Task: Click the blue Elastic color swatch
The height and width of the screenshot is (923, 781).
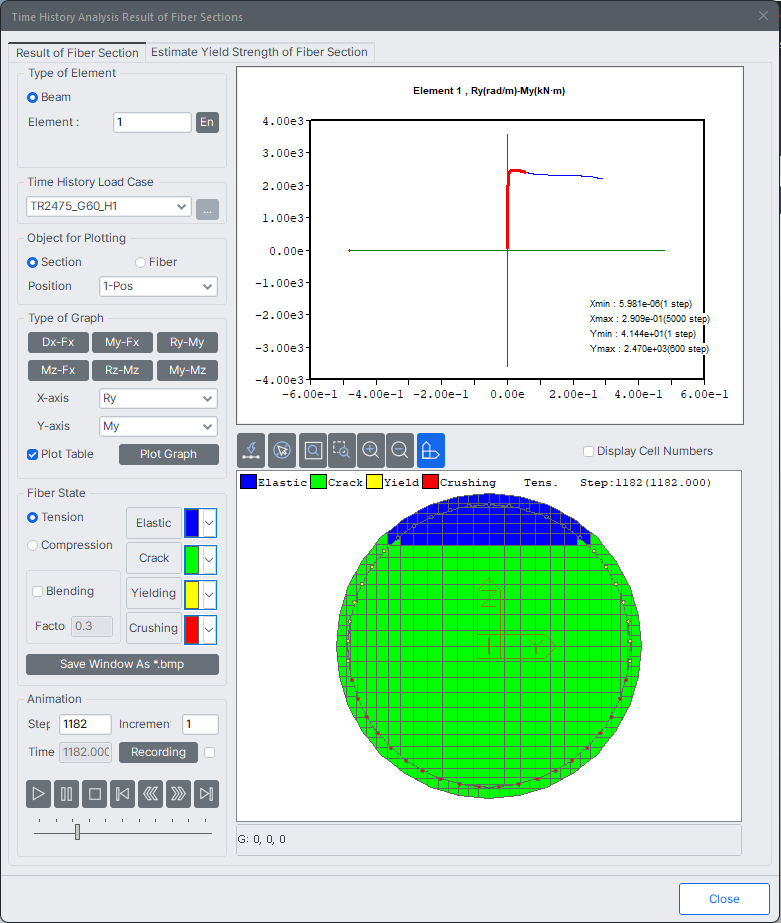Action: [192, 523]
